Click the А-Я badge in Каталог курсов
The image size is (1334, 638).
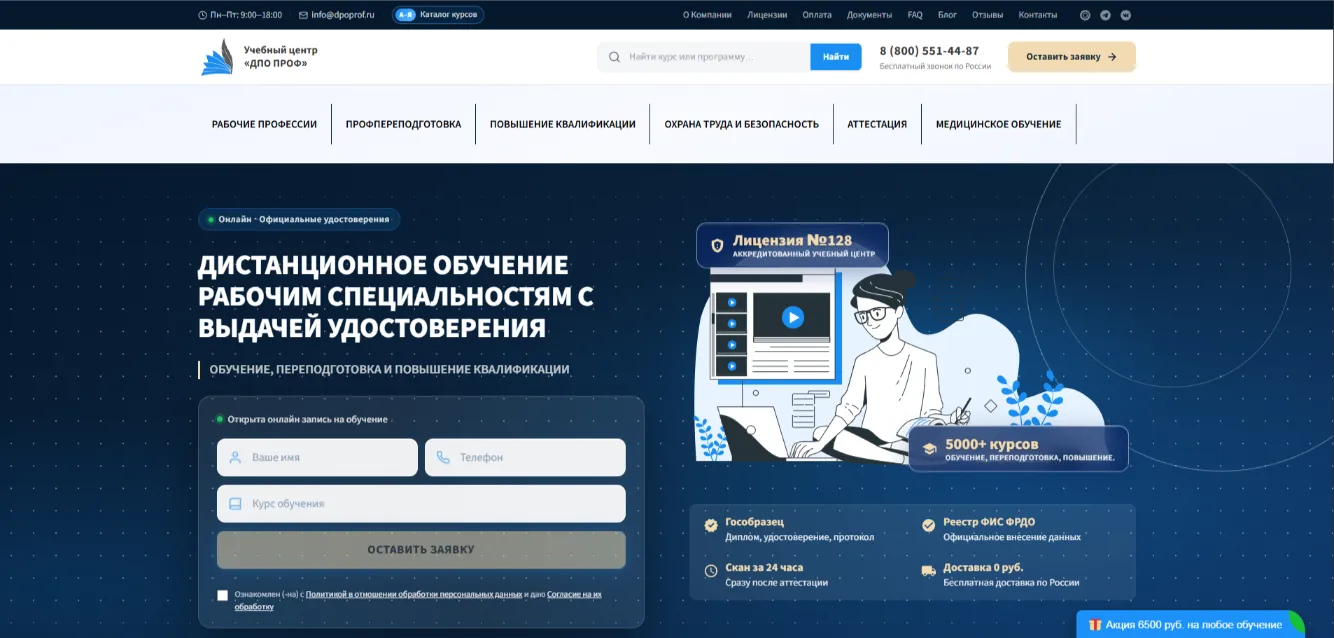click(406, 15)
